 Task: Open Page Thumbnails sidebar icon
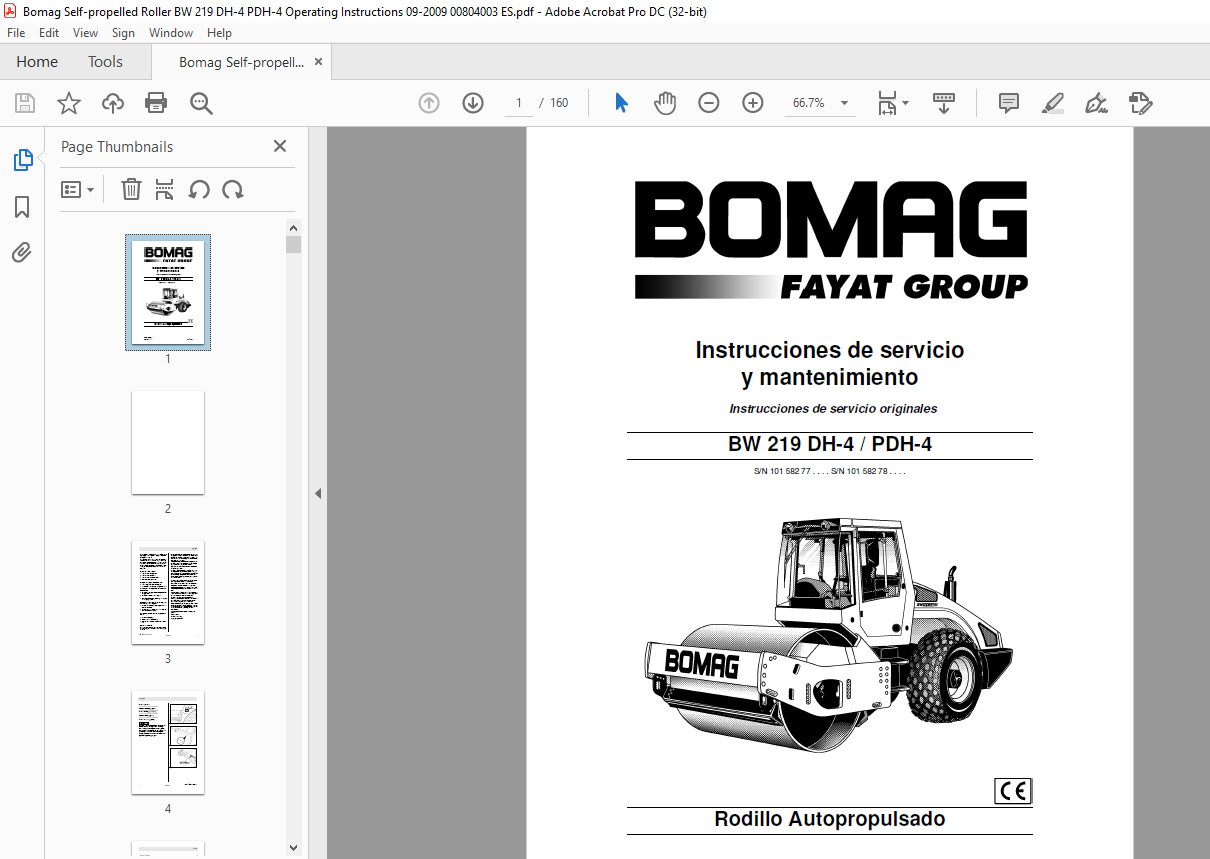click(22, 160)
